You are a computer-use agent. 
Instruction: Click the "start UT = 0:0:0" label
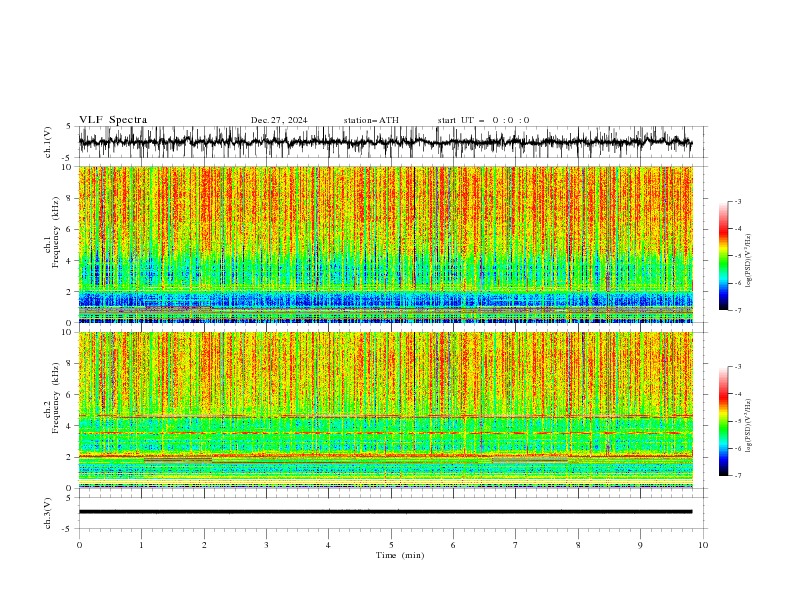pos(483,120)
